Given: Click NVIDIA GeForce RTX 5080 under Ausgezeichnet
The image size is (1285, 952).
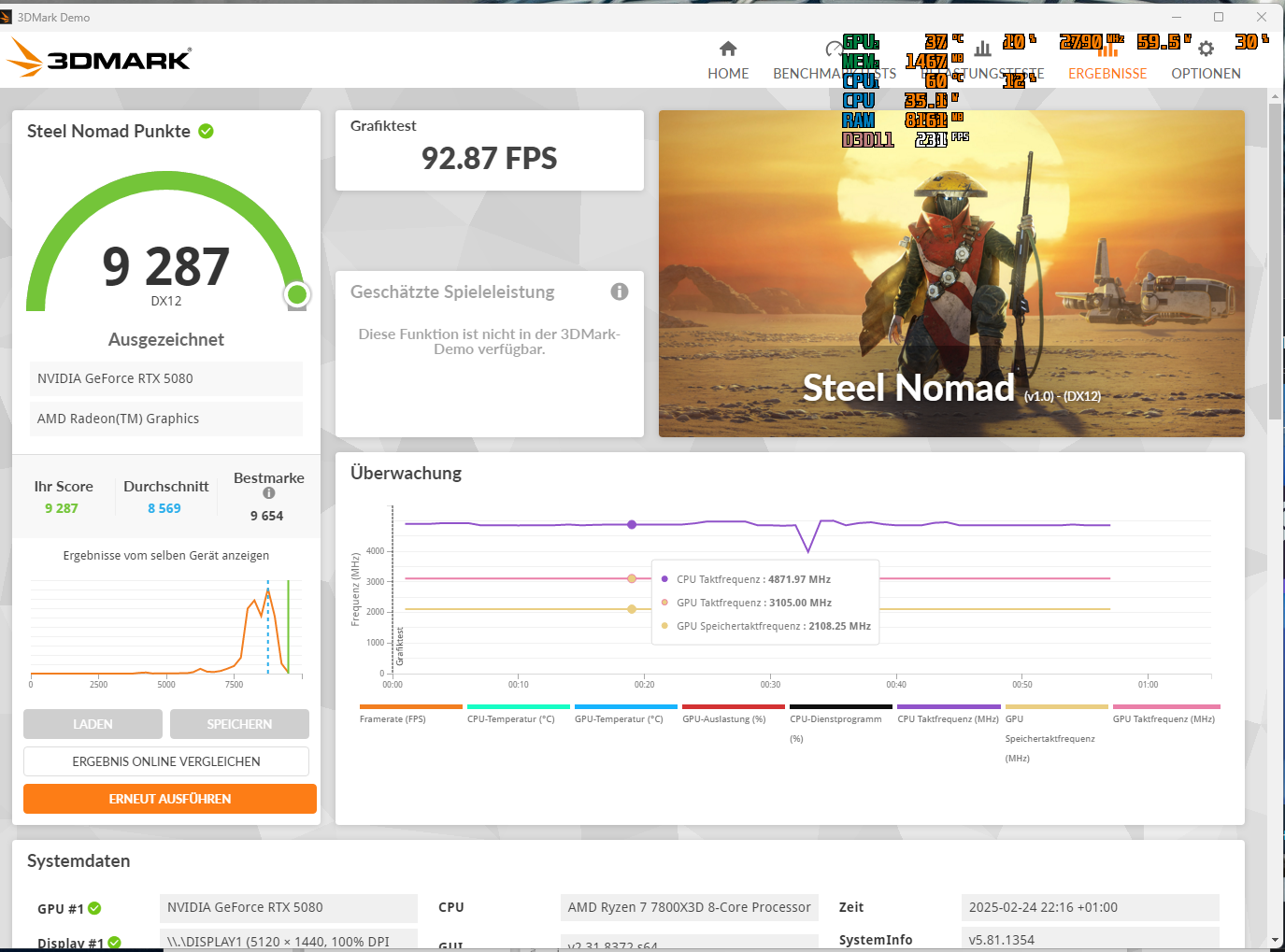Looking at the screenshot, I should coord(166,378).
